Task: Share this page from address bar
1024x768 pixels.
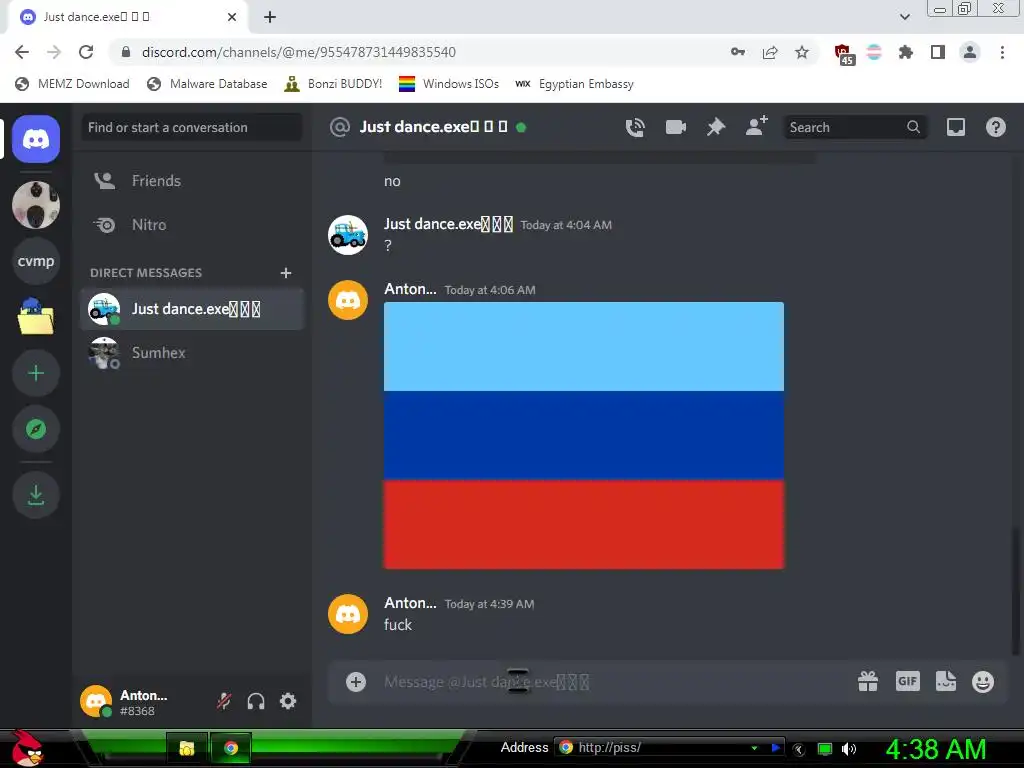Action: pos(770,52)
